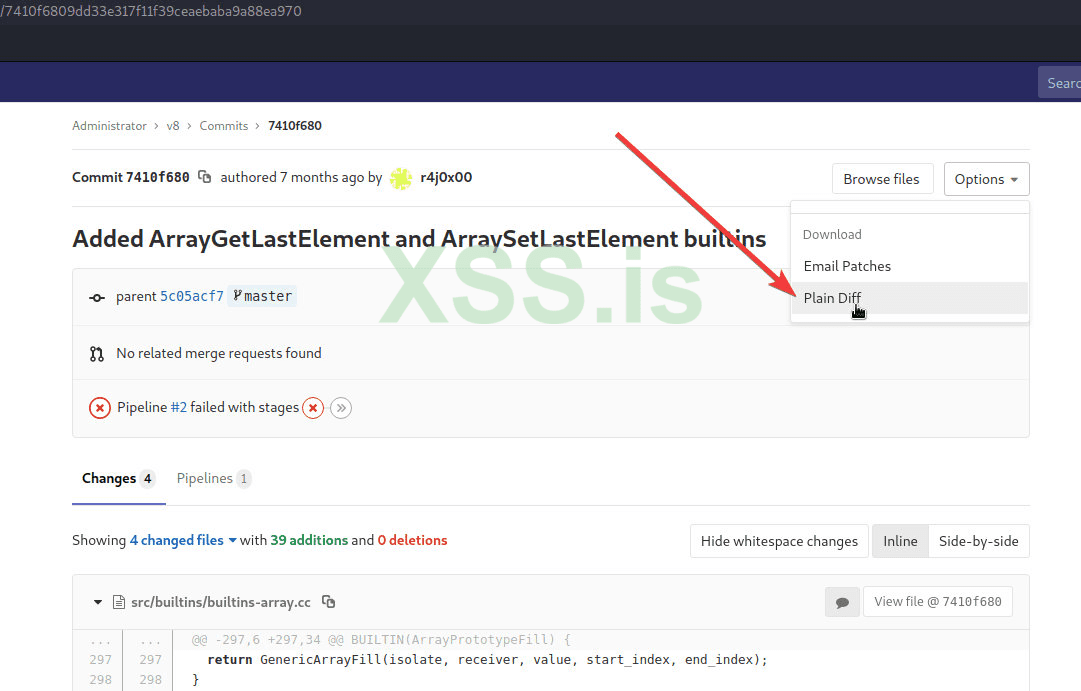Click the '39 additions' text
1081x691 pixels.
point(309,540)
